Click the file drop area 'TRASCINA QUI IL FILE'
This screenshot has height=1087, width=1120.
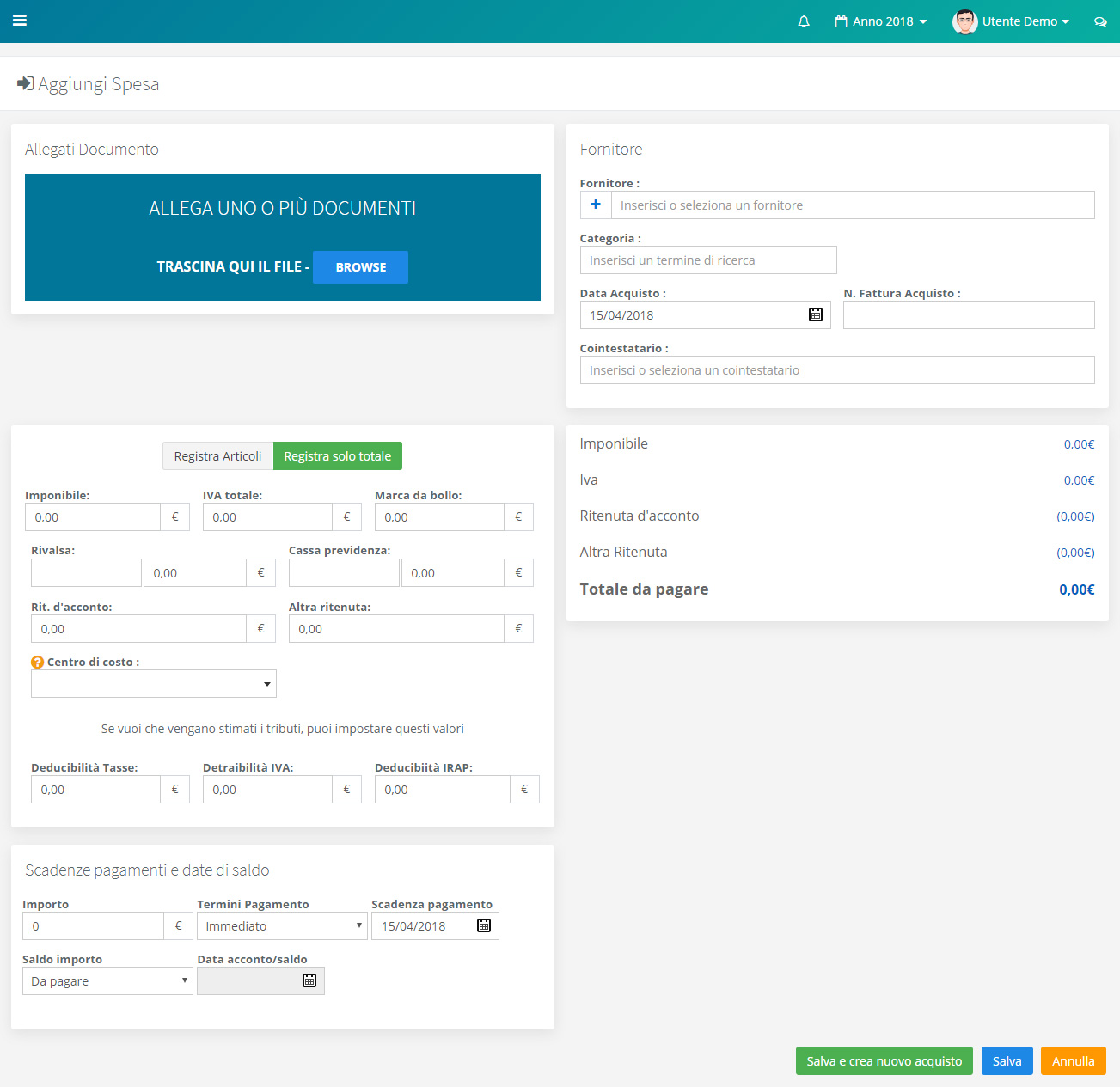(283, 237)
